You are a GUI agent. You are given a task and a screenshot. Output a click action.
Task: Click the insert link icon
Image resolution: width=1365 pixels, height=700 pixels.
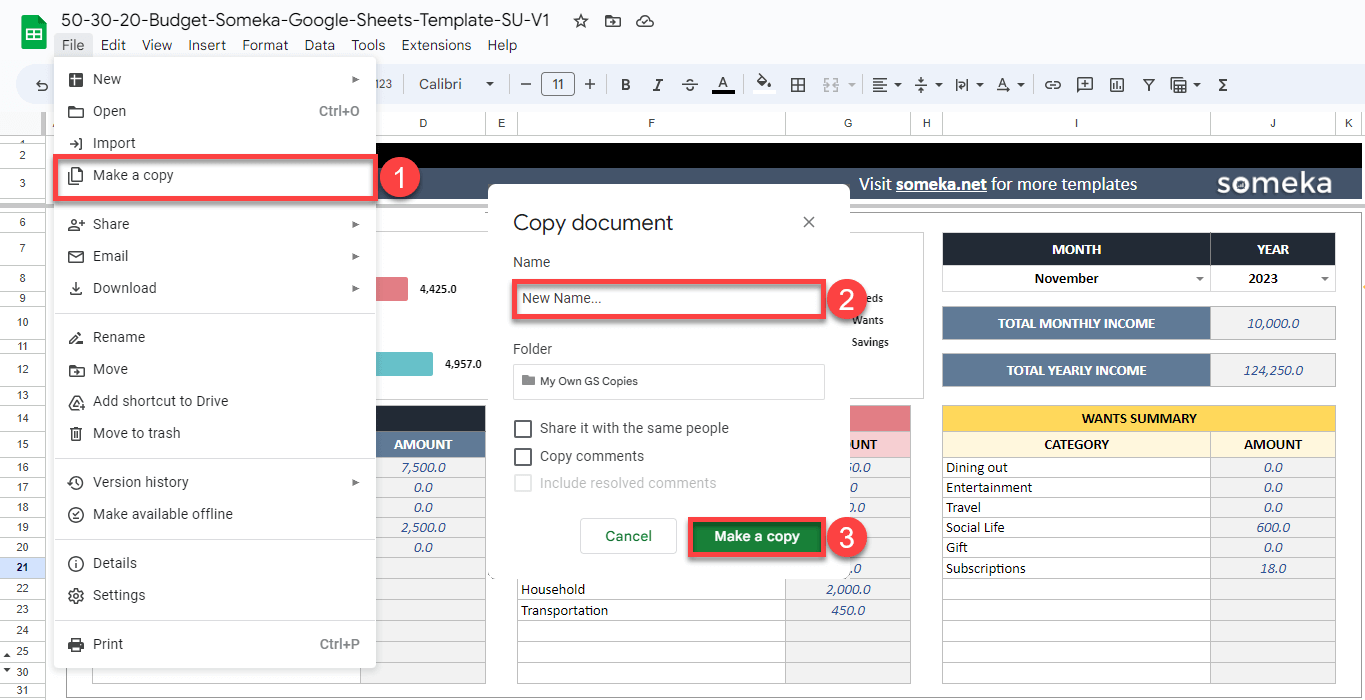1052,85
